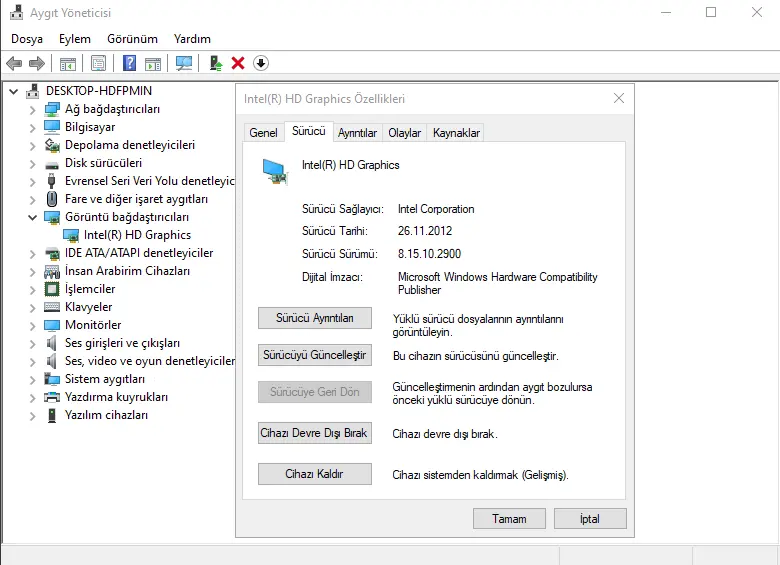This screenshot has width=780, height=565.
Task: Click the scan for hardware changes icon
Action: point(184,63)
